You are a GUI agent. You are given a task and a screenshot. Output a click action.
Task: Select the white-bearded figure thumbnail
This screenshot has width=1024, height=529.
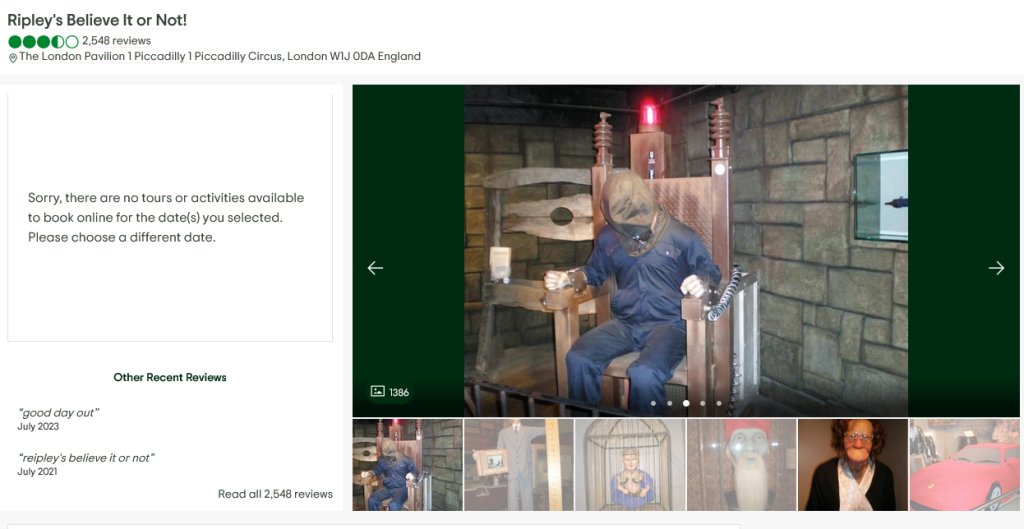[741, 465]
